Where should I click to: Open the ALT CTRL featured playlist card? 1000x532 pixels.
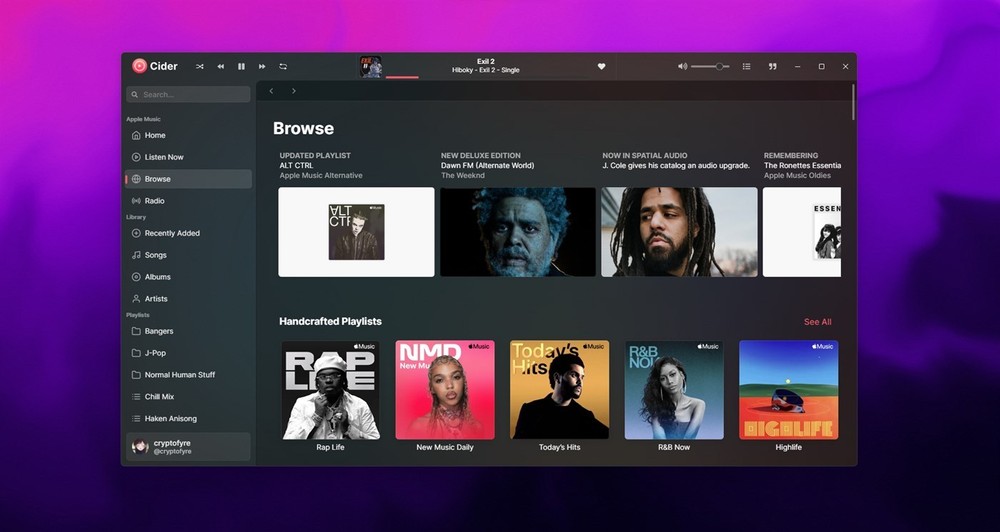coord(357,232)
